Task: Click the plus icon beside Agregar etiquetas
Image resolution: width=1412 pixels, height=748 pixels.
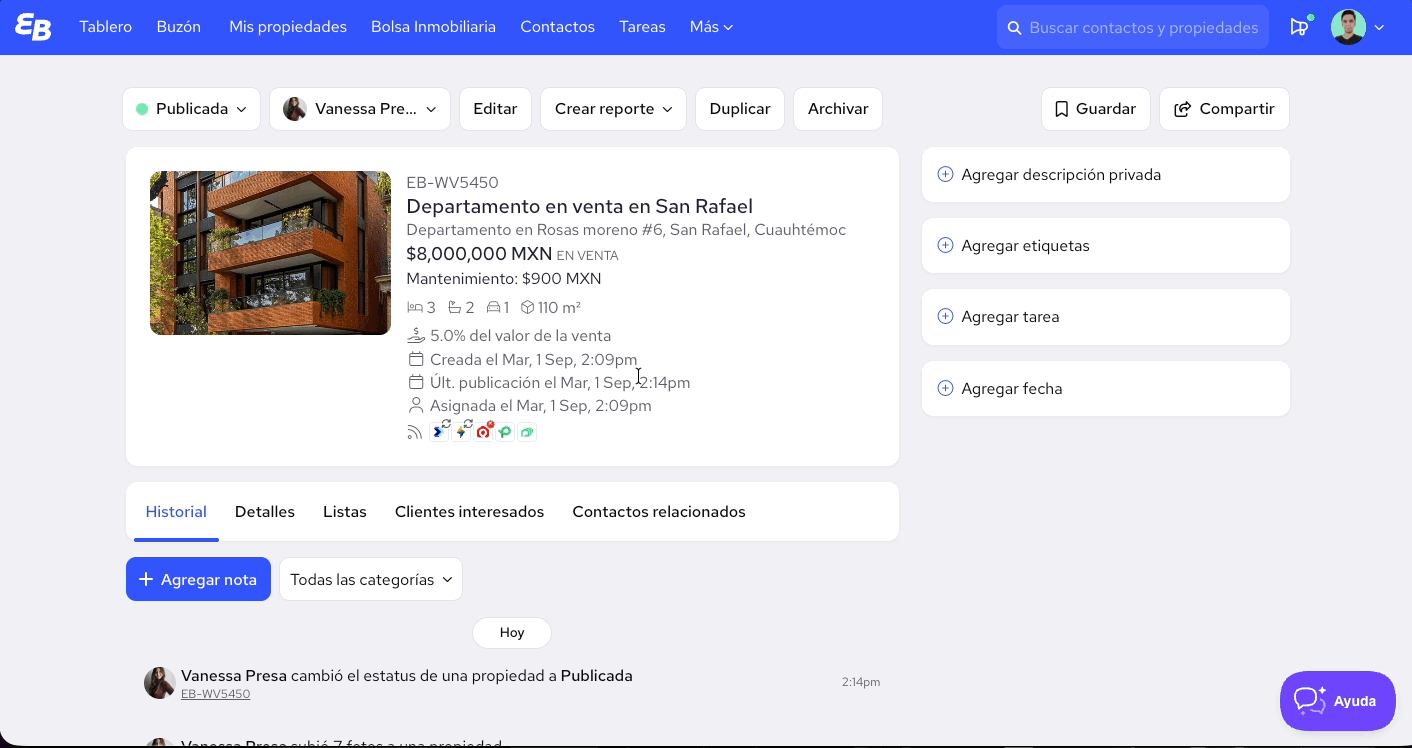Action: coord(945,245)
